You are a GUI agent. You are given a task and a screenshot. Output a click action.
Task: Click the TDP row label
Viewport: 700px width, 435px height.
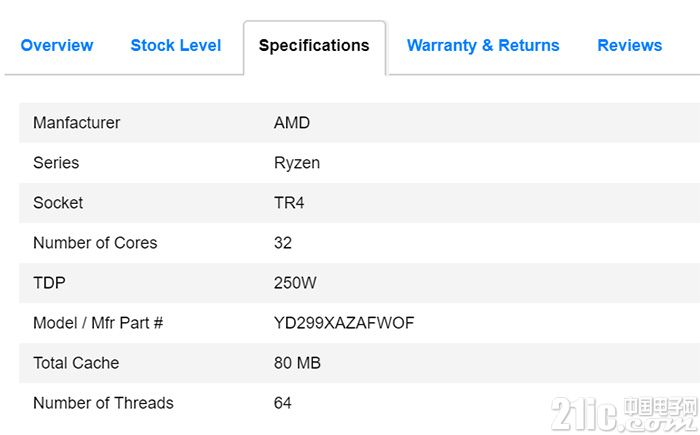pyautogui.click(x=49, y=283)
